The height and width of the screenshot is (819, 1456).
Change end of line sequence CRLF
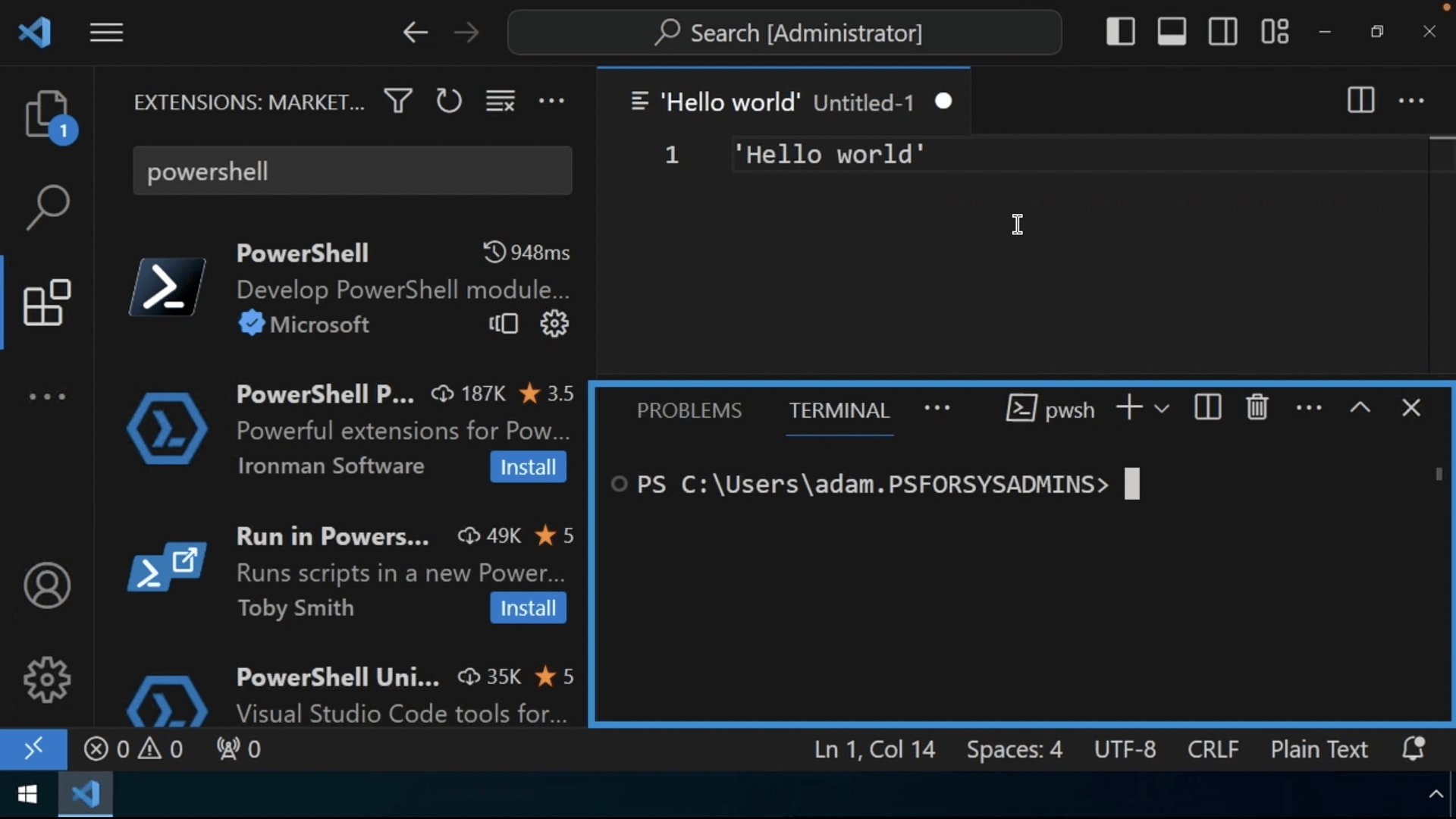1213,750
